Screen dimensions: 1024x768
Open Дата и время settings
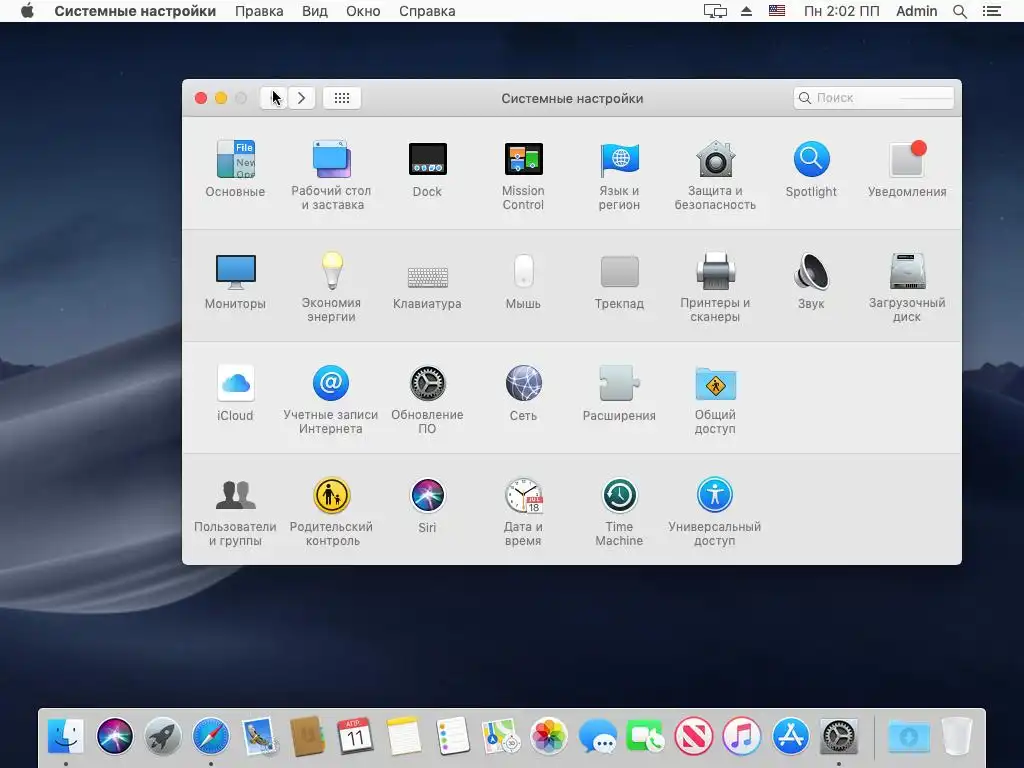click(x=523, y=512)
